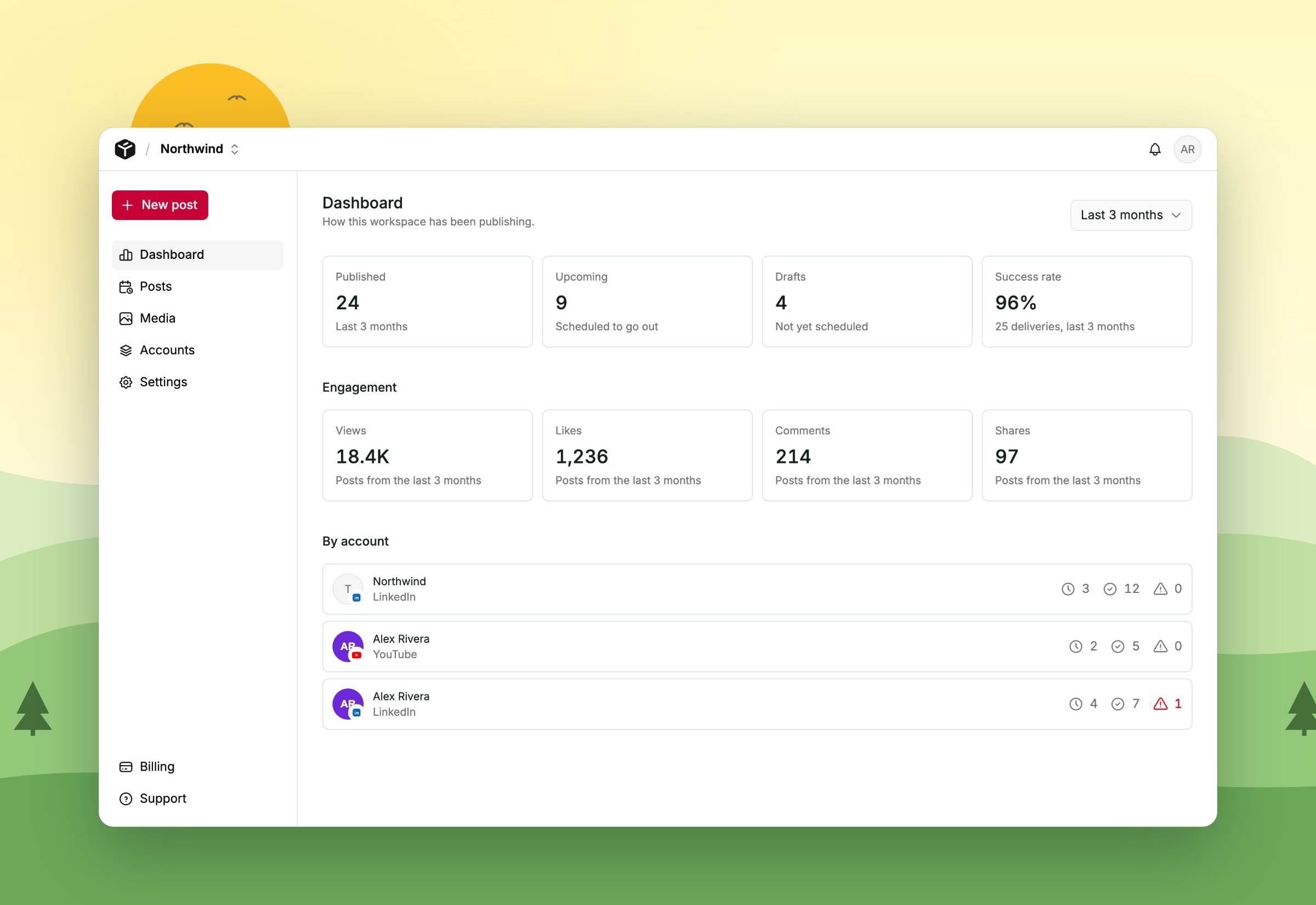The height and width of the screenshot is (905, 1316).
Task: Go to the Dashboard menu item
Action: (197, 254)
